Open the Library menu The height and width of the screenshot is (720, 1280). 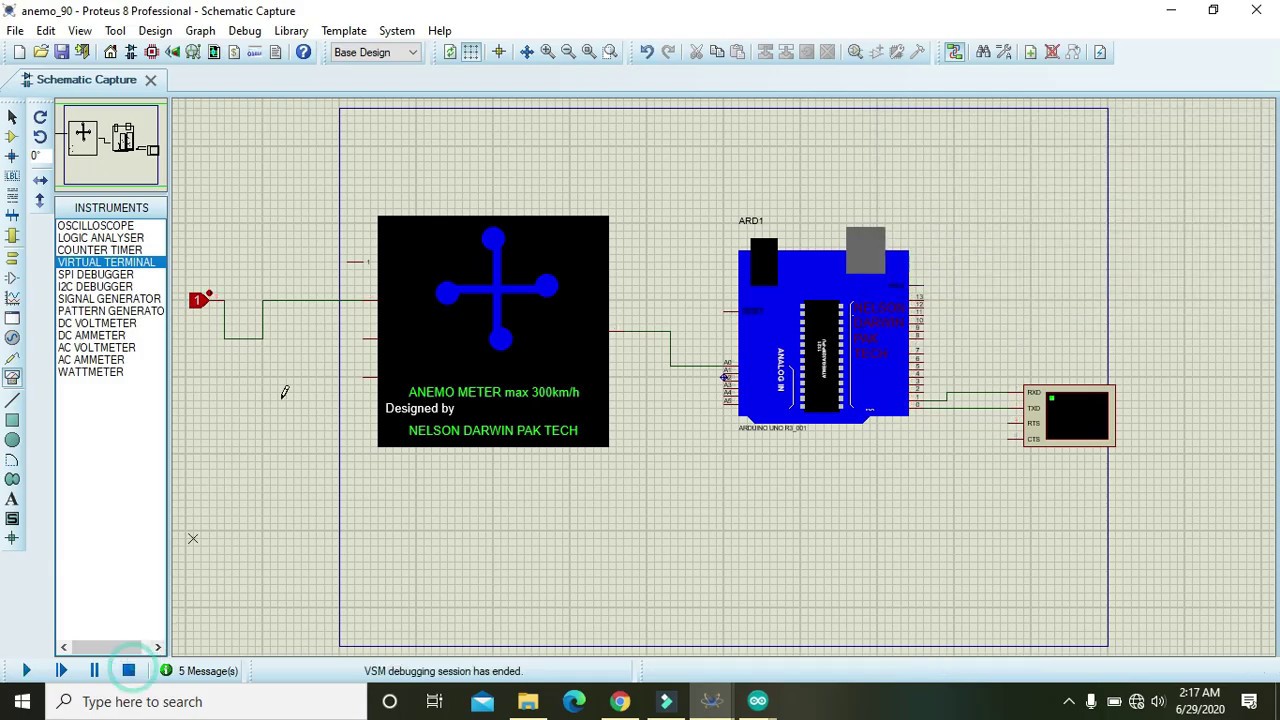point(291,30)
